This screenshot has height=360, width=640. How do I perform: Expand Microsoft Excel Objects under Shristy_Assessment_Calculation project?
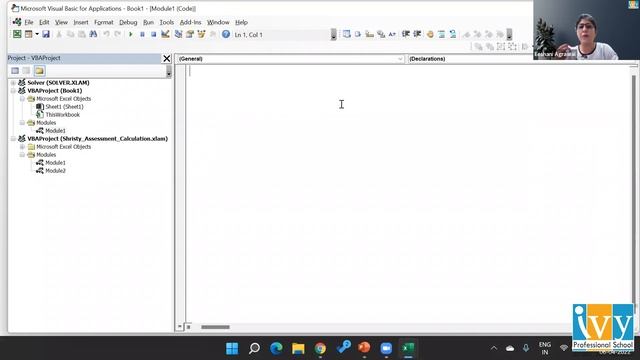tap(22, 147)
